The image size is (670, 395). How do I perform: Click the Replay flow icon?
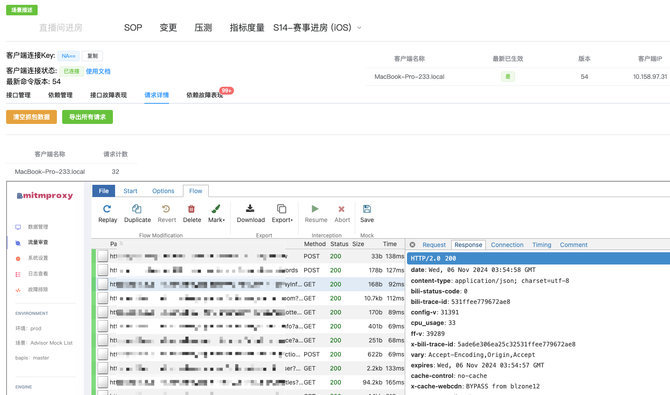[107, 209]
